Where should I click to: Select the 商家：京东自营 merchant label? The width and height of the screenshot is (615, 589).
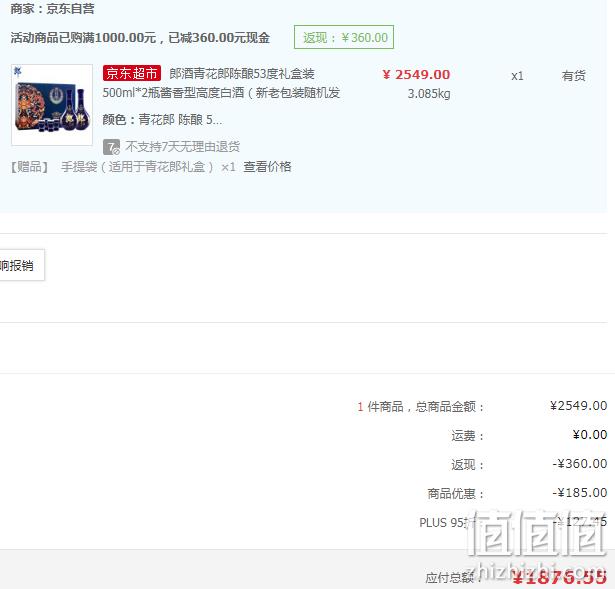click(x=52, y=9)
